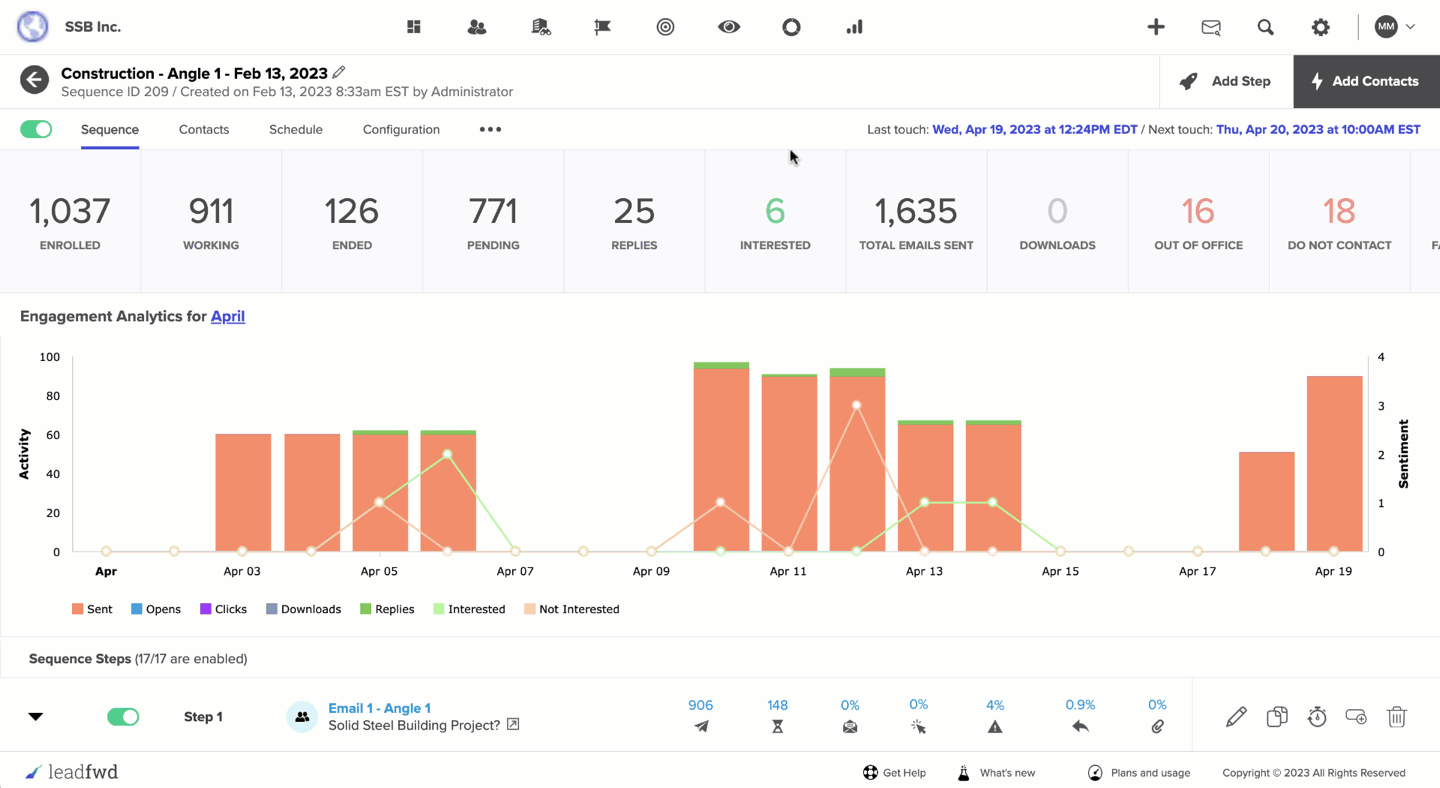Toggle the sequence active switch
Viewport: 1440px width, 788px height.
[x=36, y=129]
